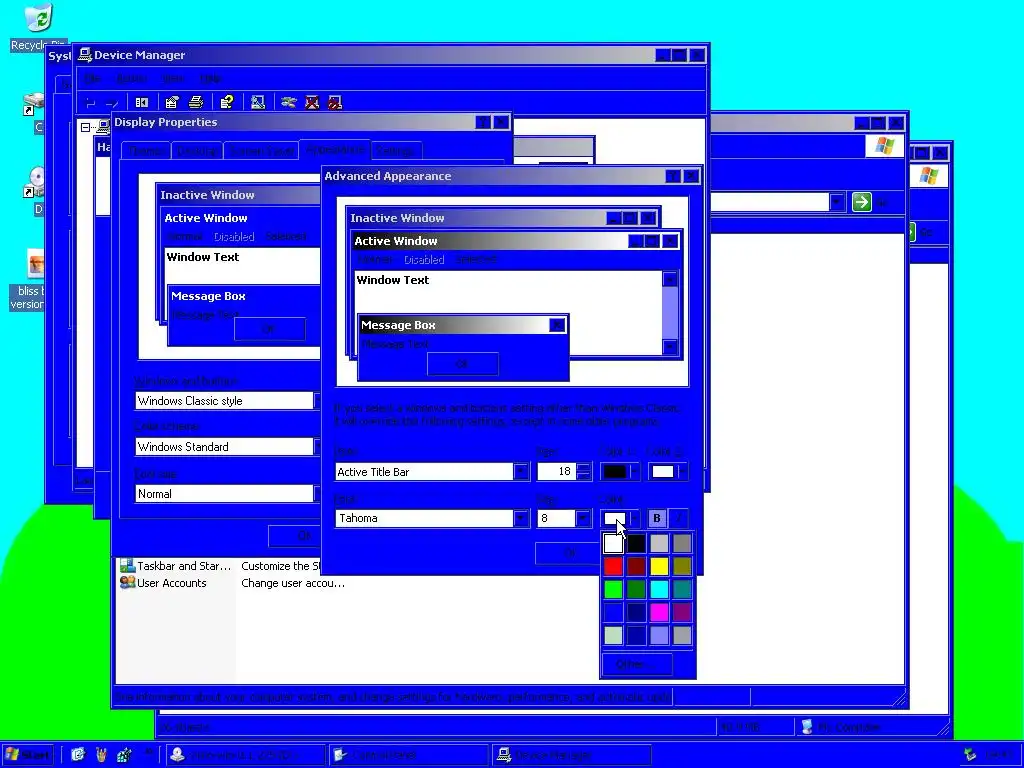Click the preview window's scrollbar down arrow
The width and height of the screenshot is (1024, 768).
pos(670,347)
